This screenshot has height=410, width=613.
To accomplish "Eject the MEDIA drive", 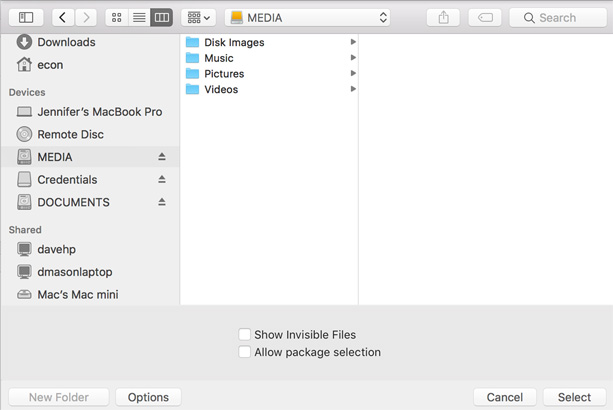I will pyautogui.click(x=162, y=157).
